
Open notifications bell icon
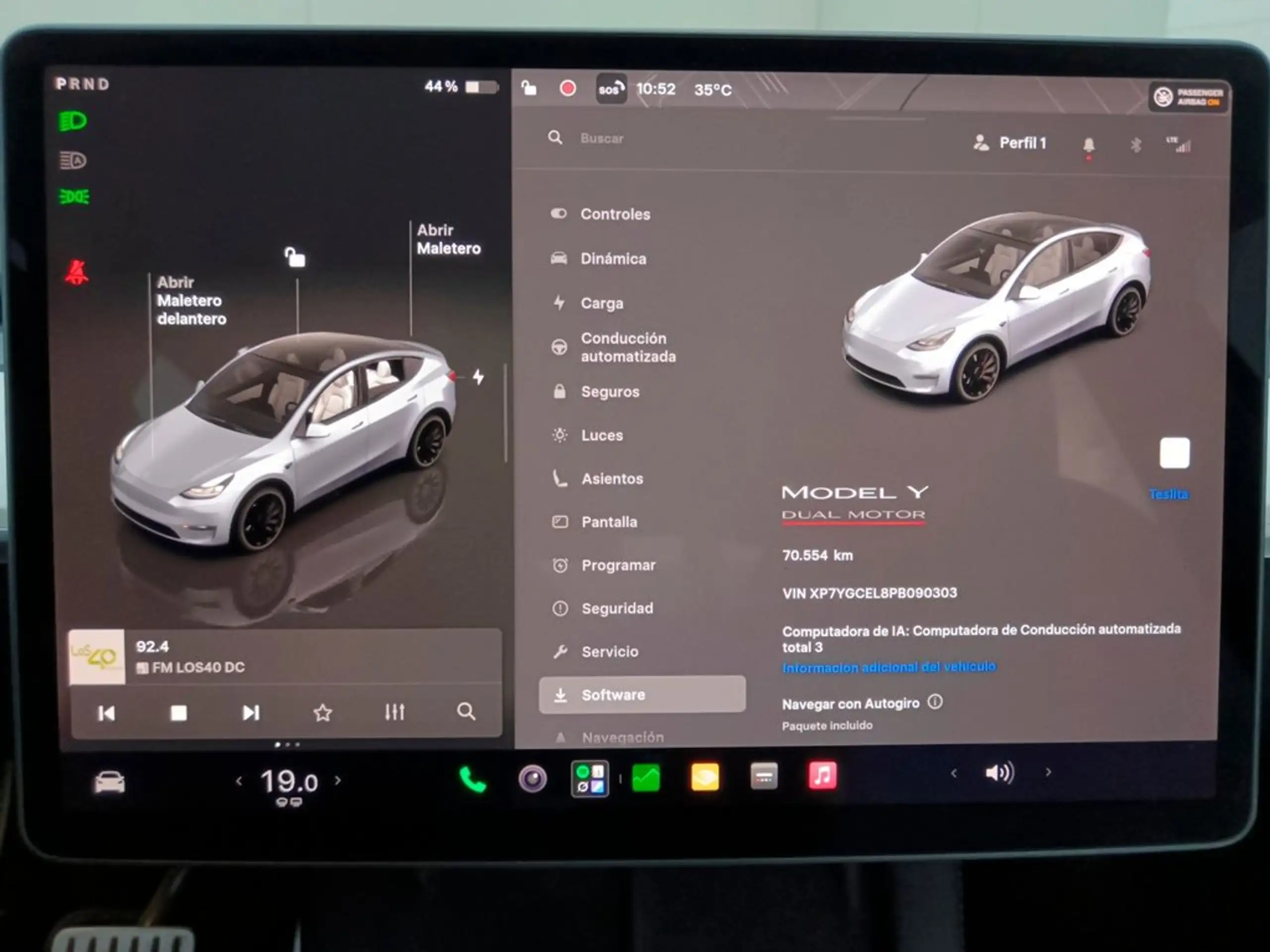1088,145
